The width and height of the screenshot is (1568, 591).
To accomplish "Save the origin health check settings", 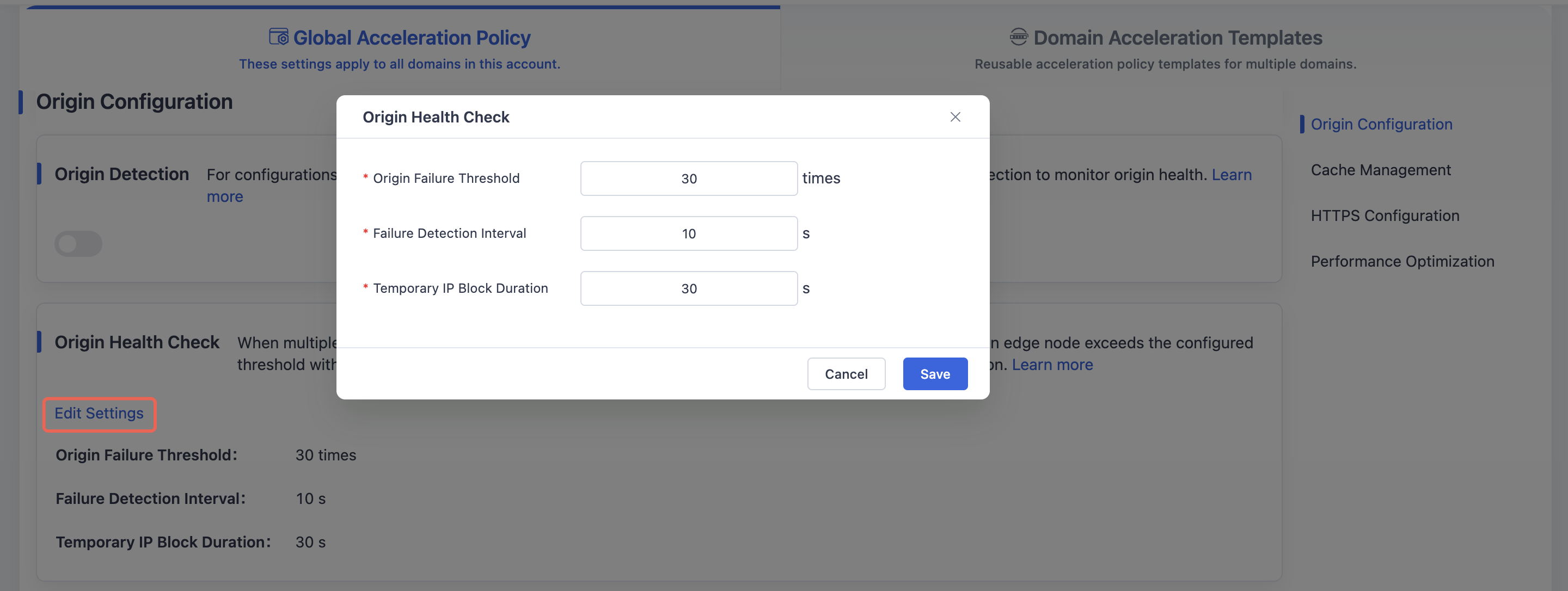I will [935, 374].
